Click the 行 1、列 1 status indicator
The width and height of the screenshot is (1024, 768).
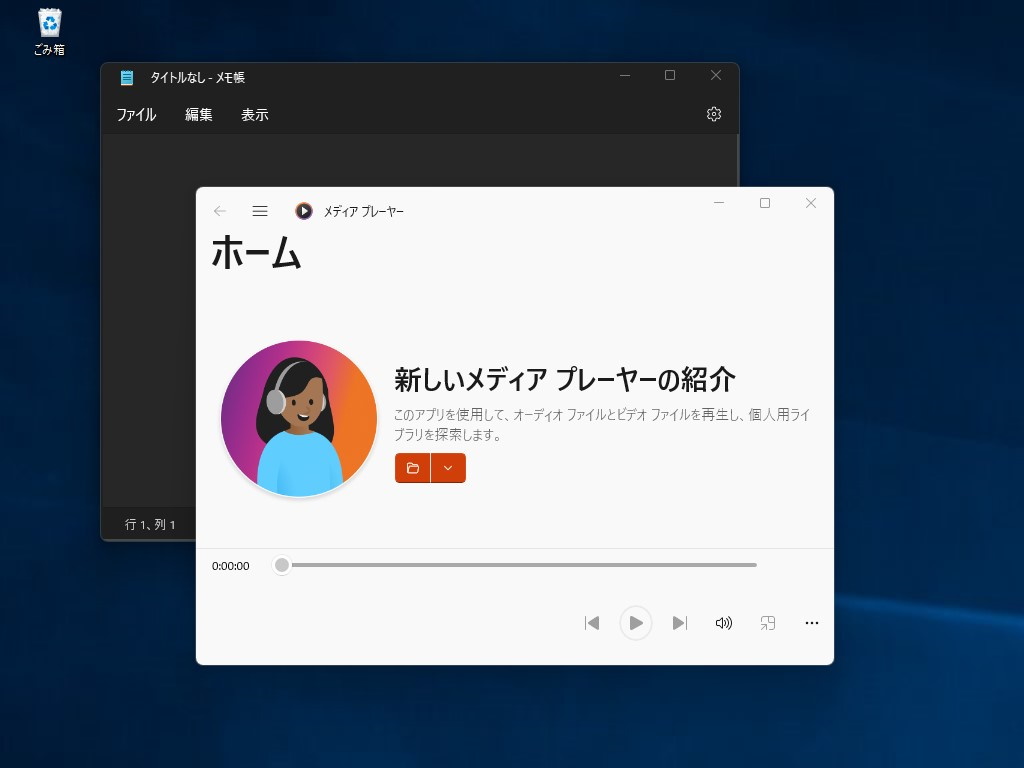point(148,523)
